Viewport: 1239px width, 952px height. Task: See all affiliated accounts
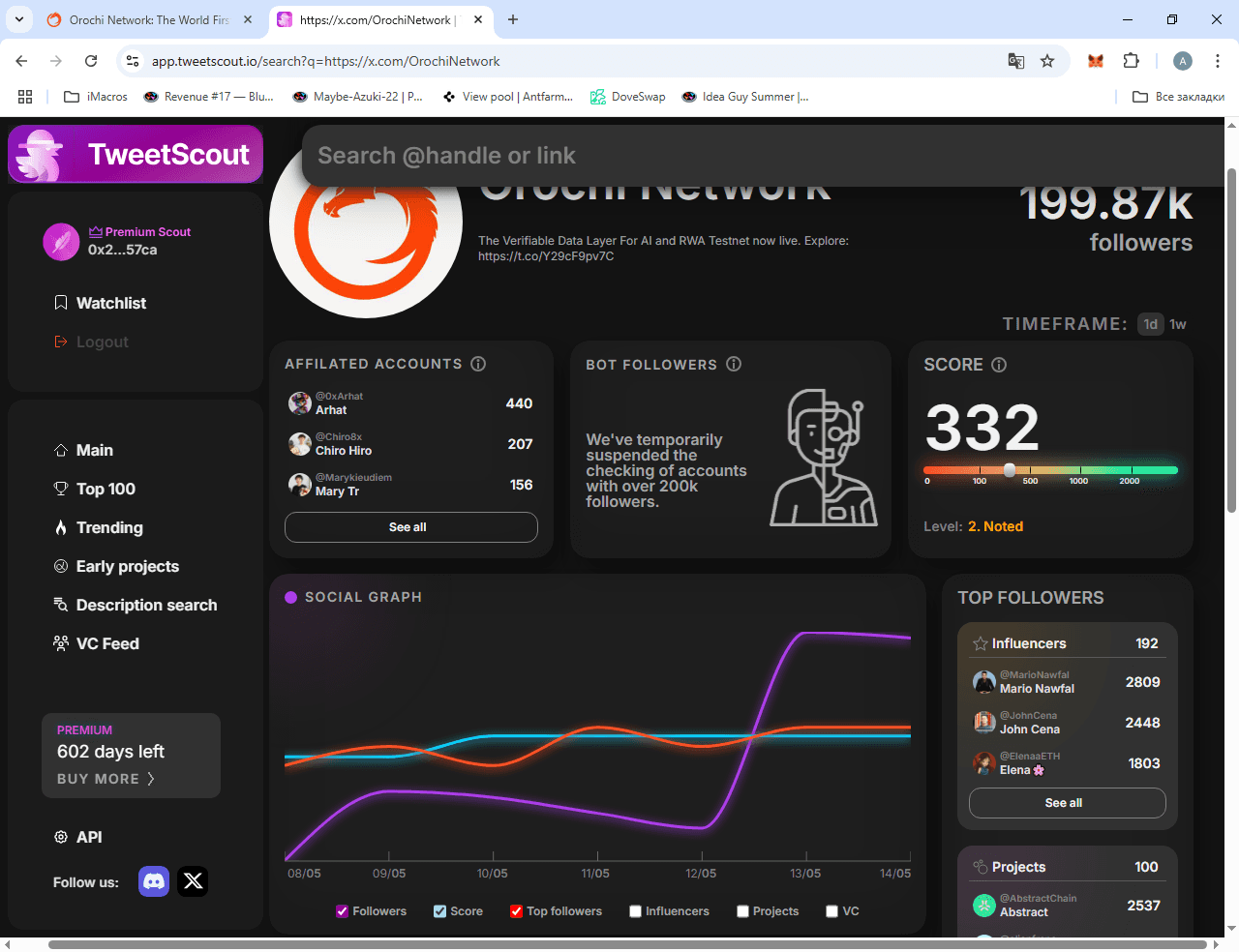411,527
